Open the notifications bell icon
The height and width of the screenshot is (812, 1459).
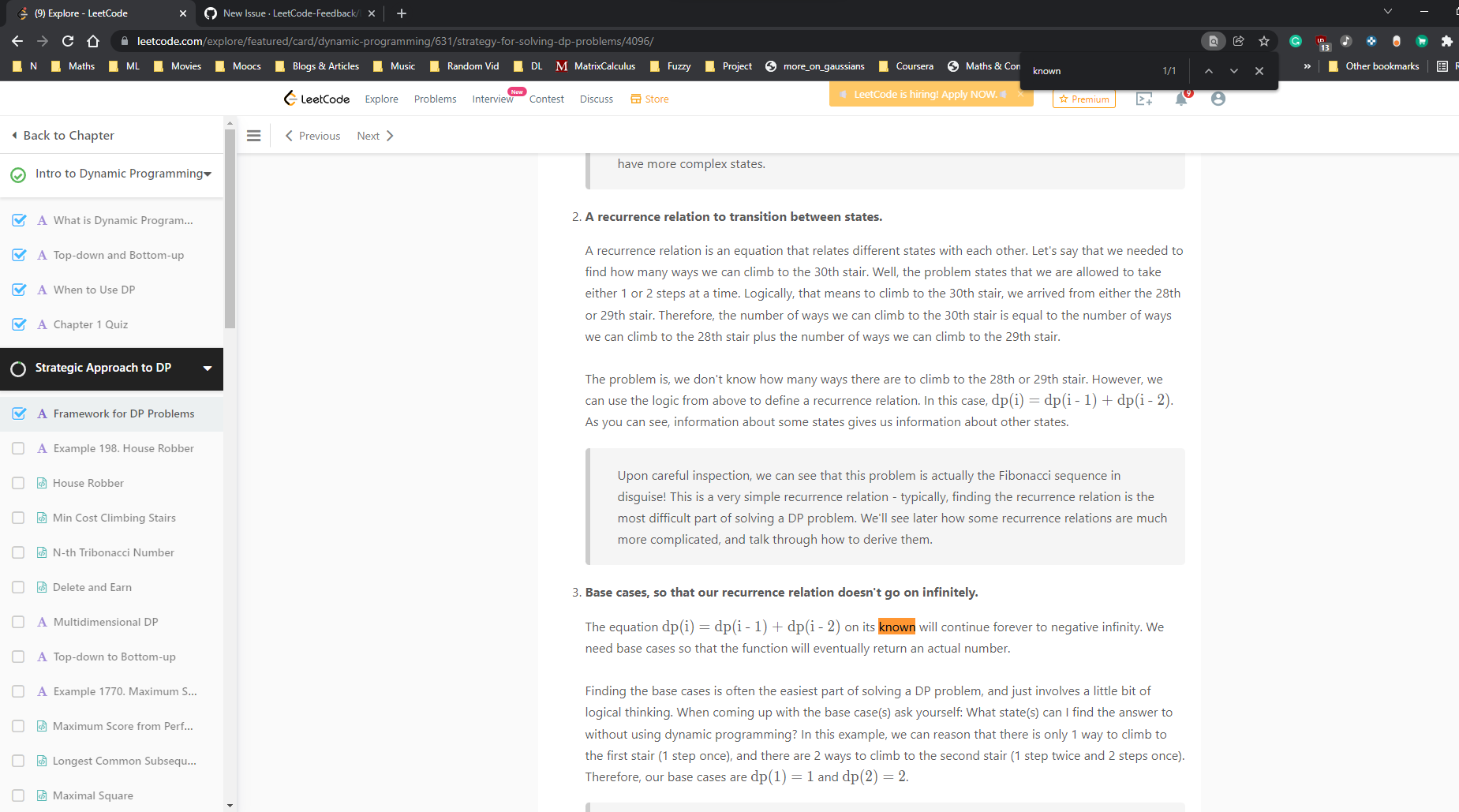click(1181, 99)
